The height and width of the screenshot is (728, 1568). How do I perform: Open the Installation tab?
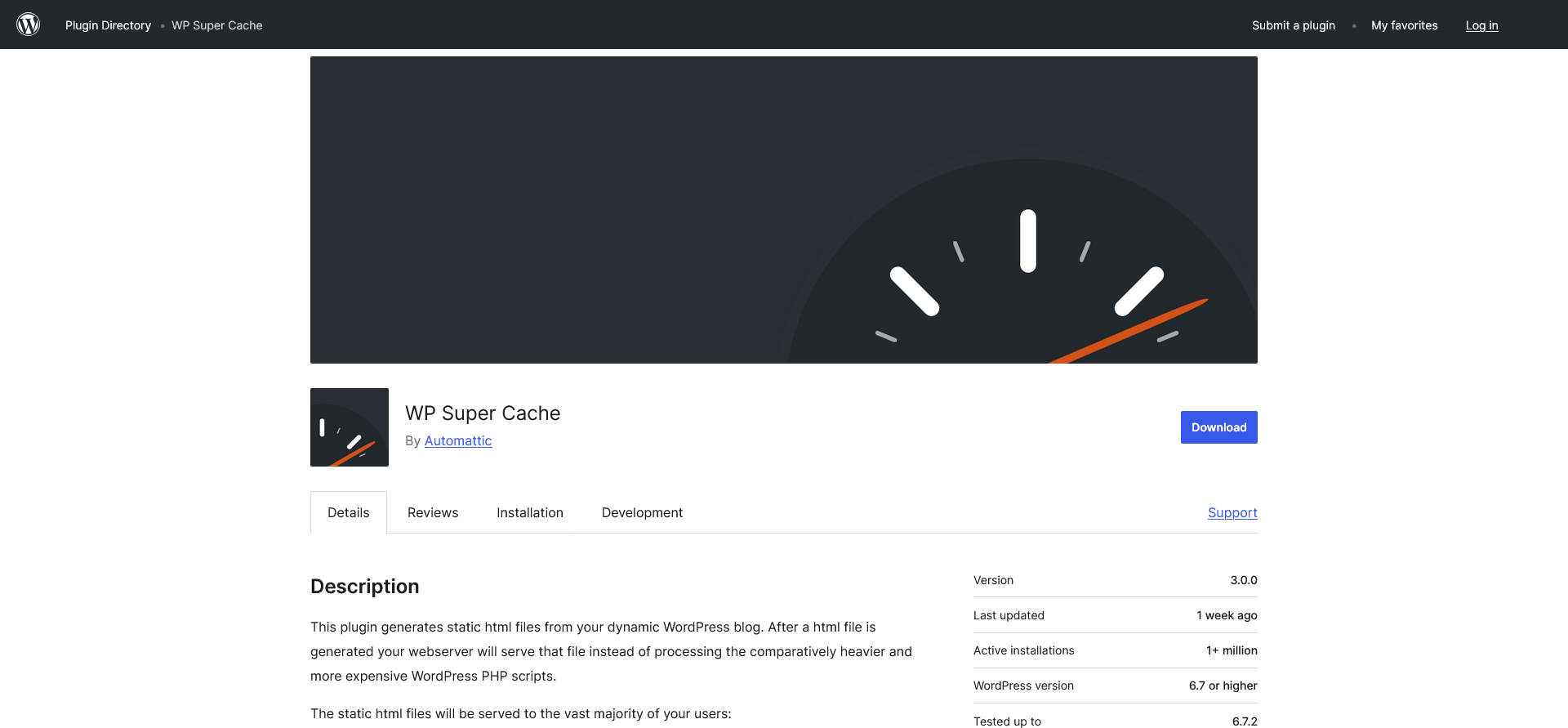[530, 513]
